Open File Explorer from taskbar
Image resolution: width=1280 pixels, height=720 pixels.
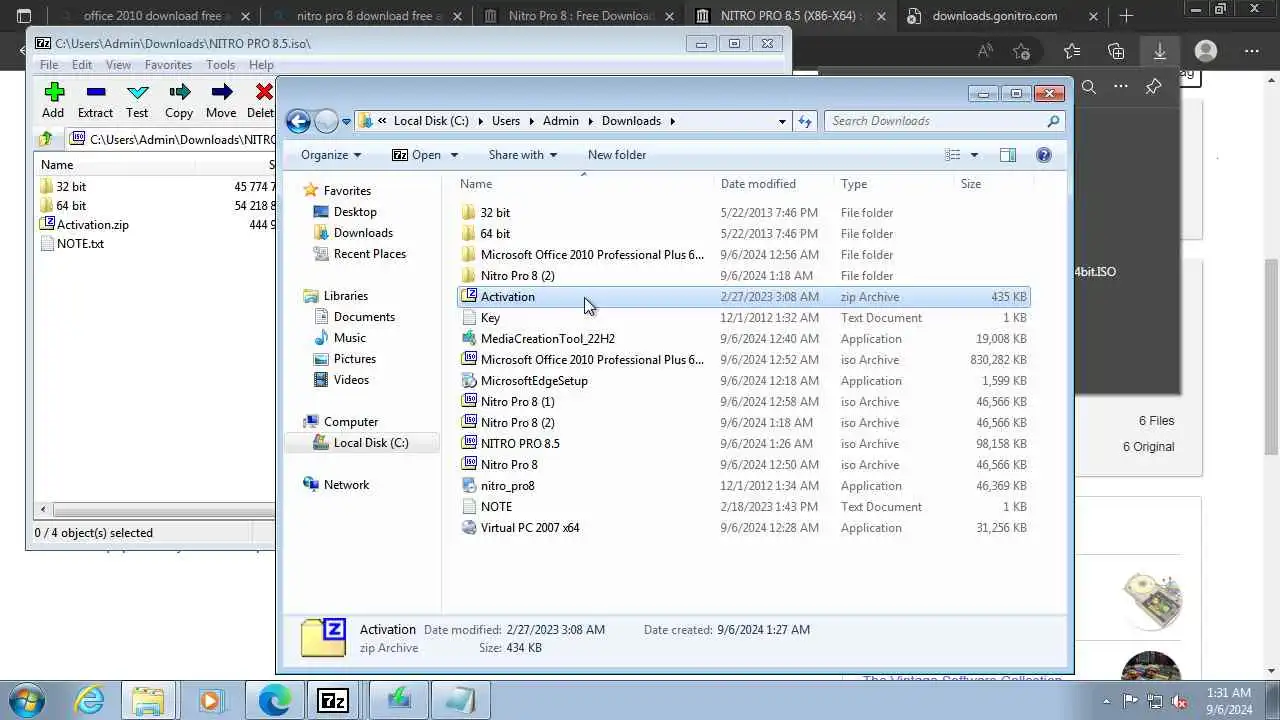pos(148,700)
